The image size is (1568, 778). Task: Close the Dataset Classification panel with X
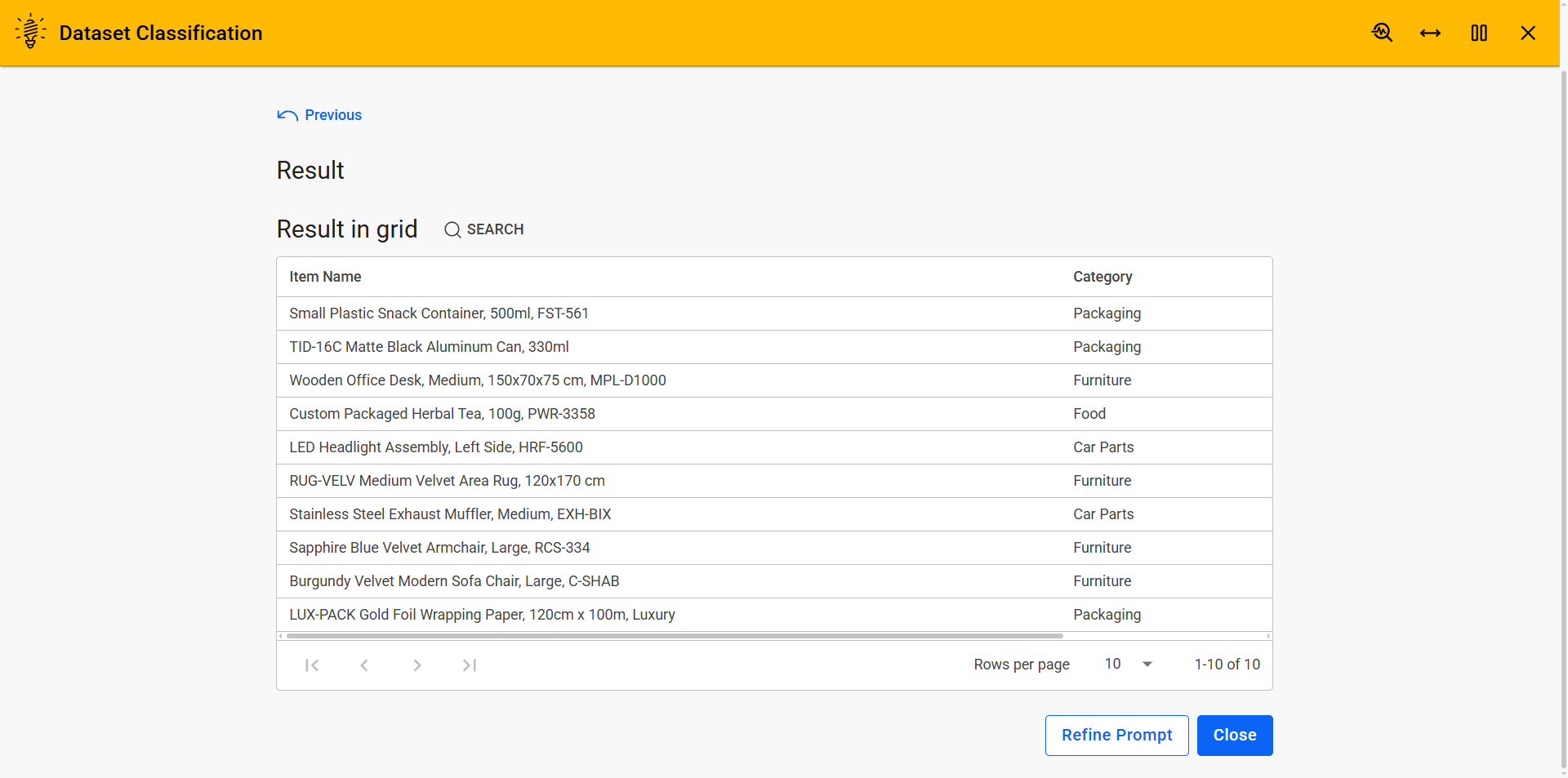pyautogui.click(x=1528, y=33)
